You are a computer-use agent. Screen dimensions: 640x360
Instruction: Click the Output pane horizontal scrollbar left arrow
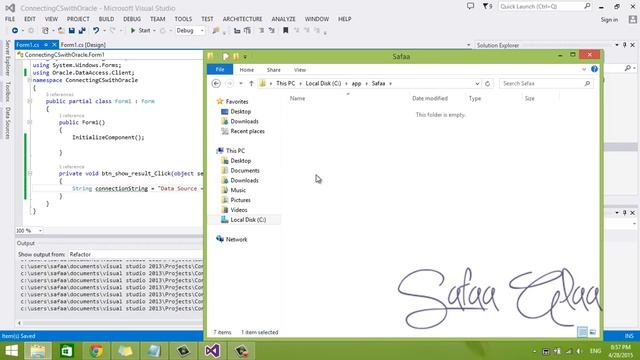point(19,323)
